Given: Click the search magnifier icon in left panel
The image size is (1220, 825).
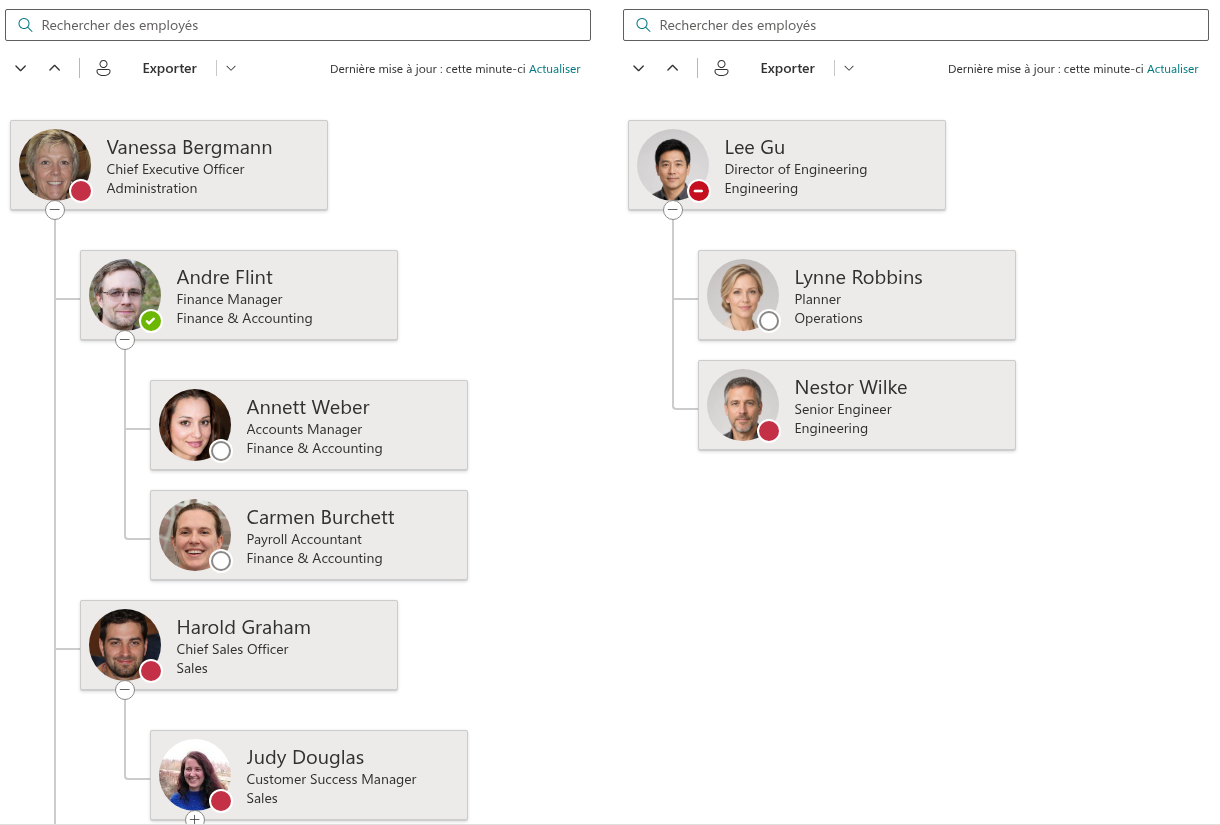Looking at the screenshot, I should pos(25,25).
